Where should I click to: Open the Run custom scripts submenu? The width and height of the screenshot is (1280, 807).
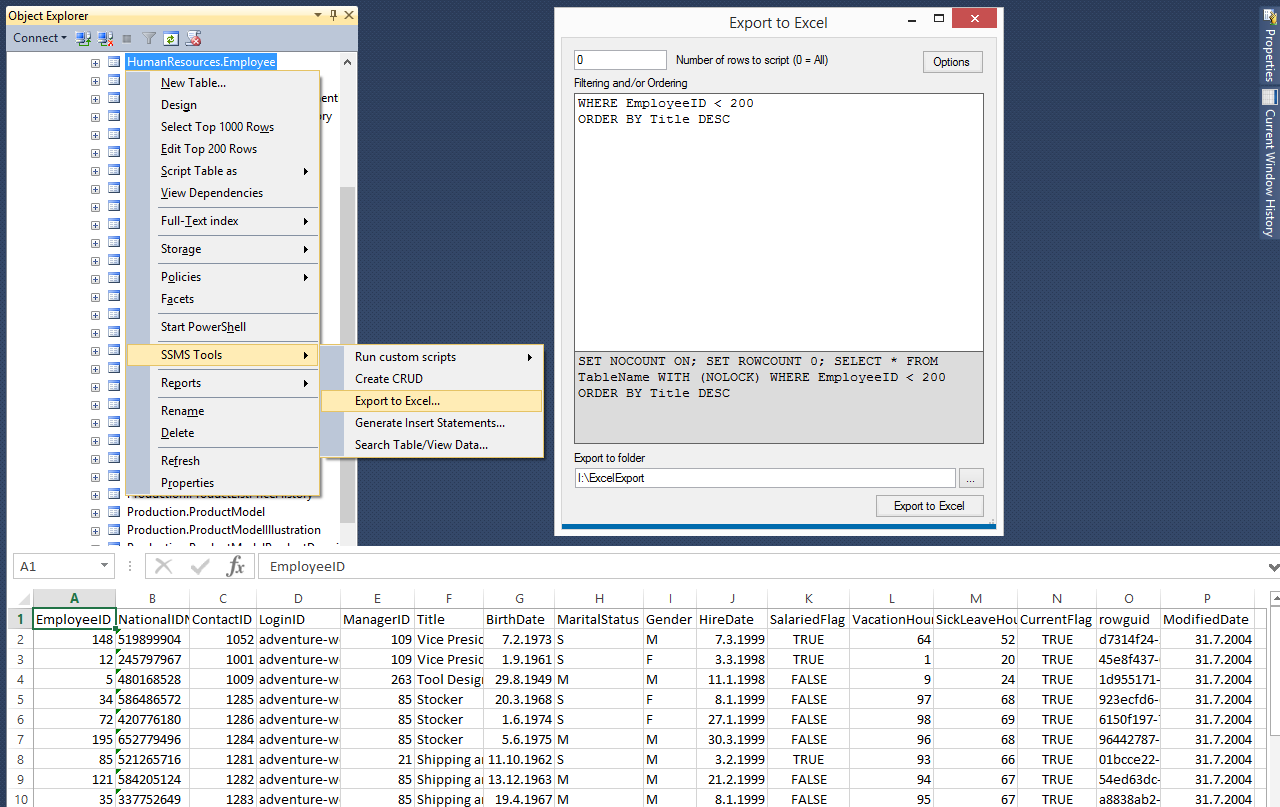[432, 357]
